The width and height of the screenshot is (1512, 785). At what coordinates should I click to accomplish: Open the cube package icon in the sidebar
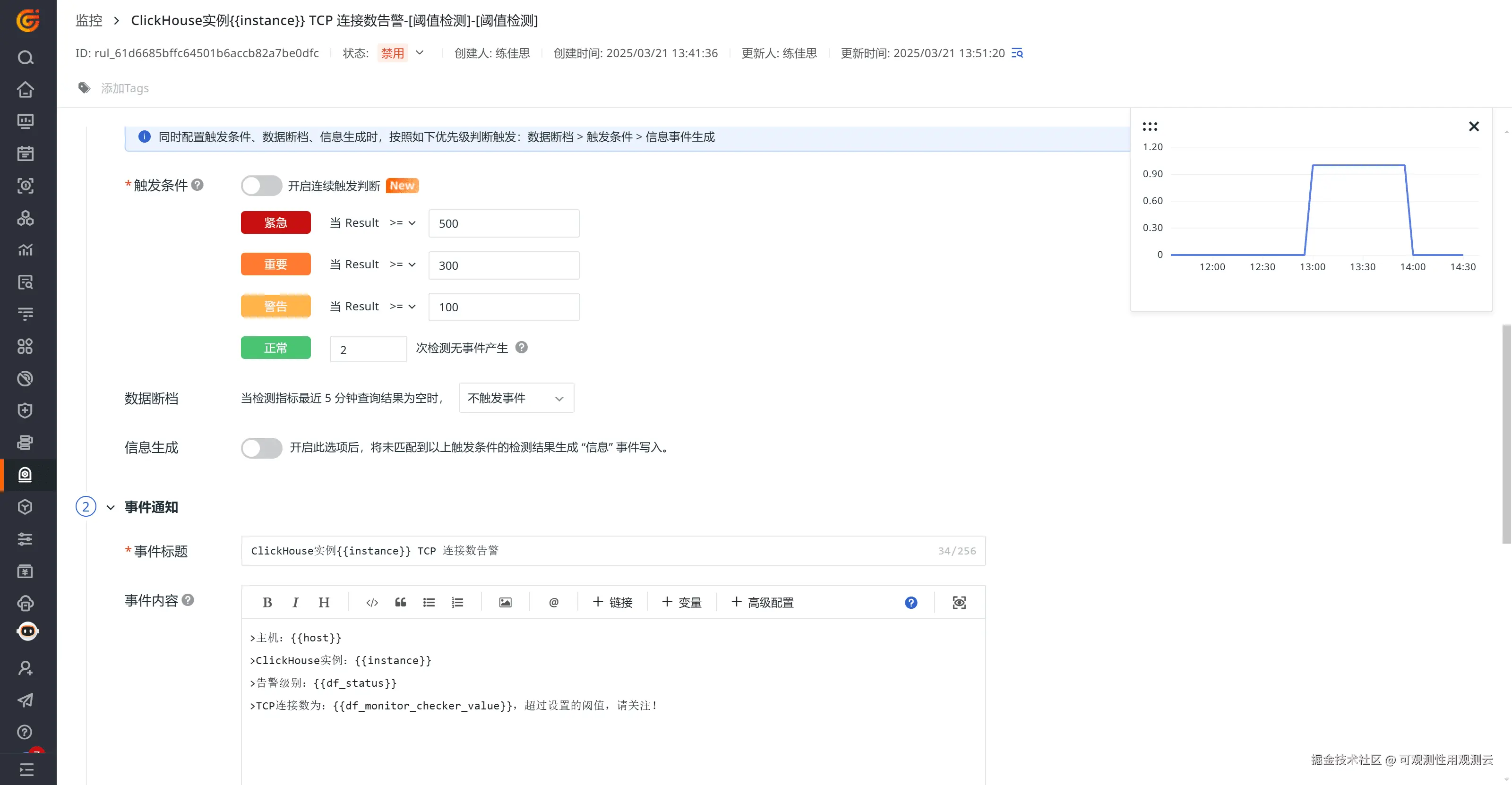pos(25,507)
